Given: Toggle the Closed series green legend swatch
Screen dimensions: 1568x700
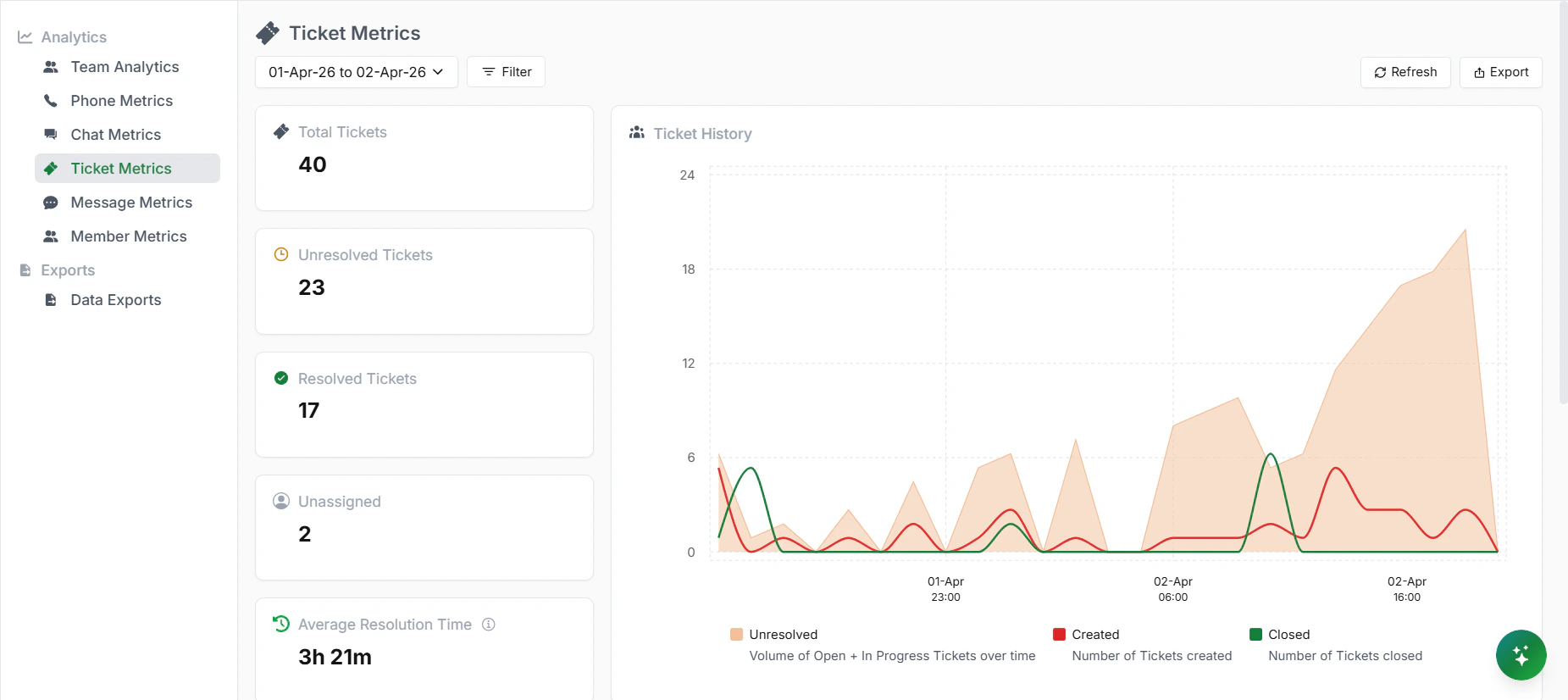Looking at the screenshot, I should (x=1255, y=635).
